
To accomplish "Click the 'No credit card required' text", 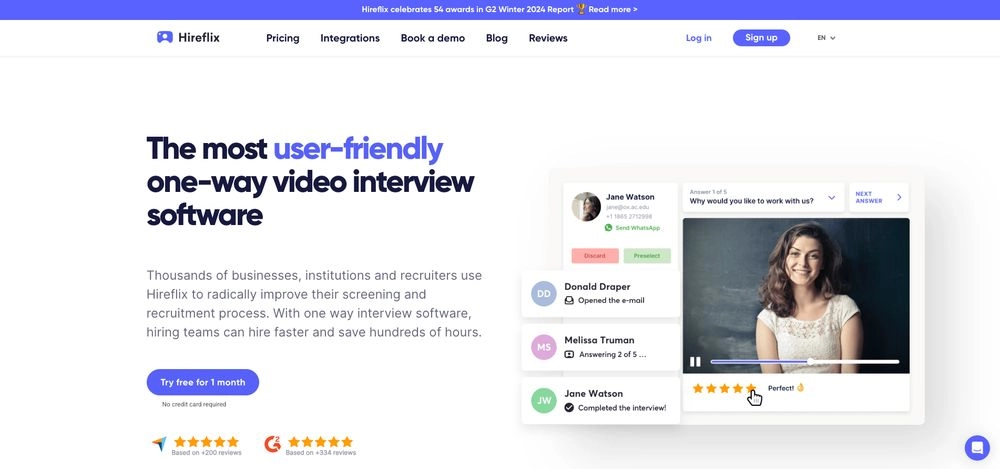I will point(194,405).
